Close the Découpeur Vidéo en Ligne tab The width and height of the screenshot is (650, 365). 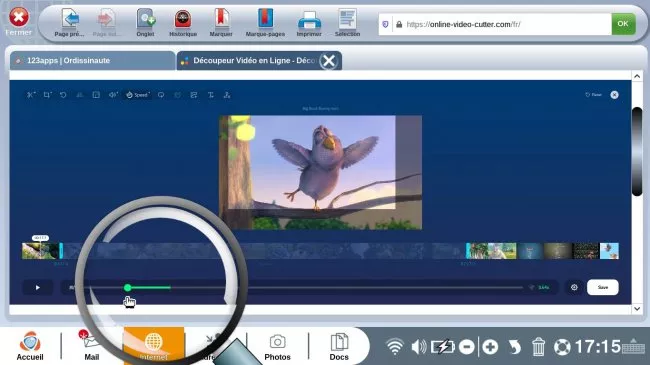click(329, 61)
